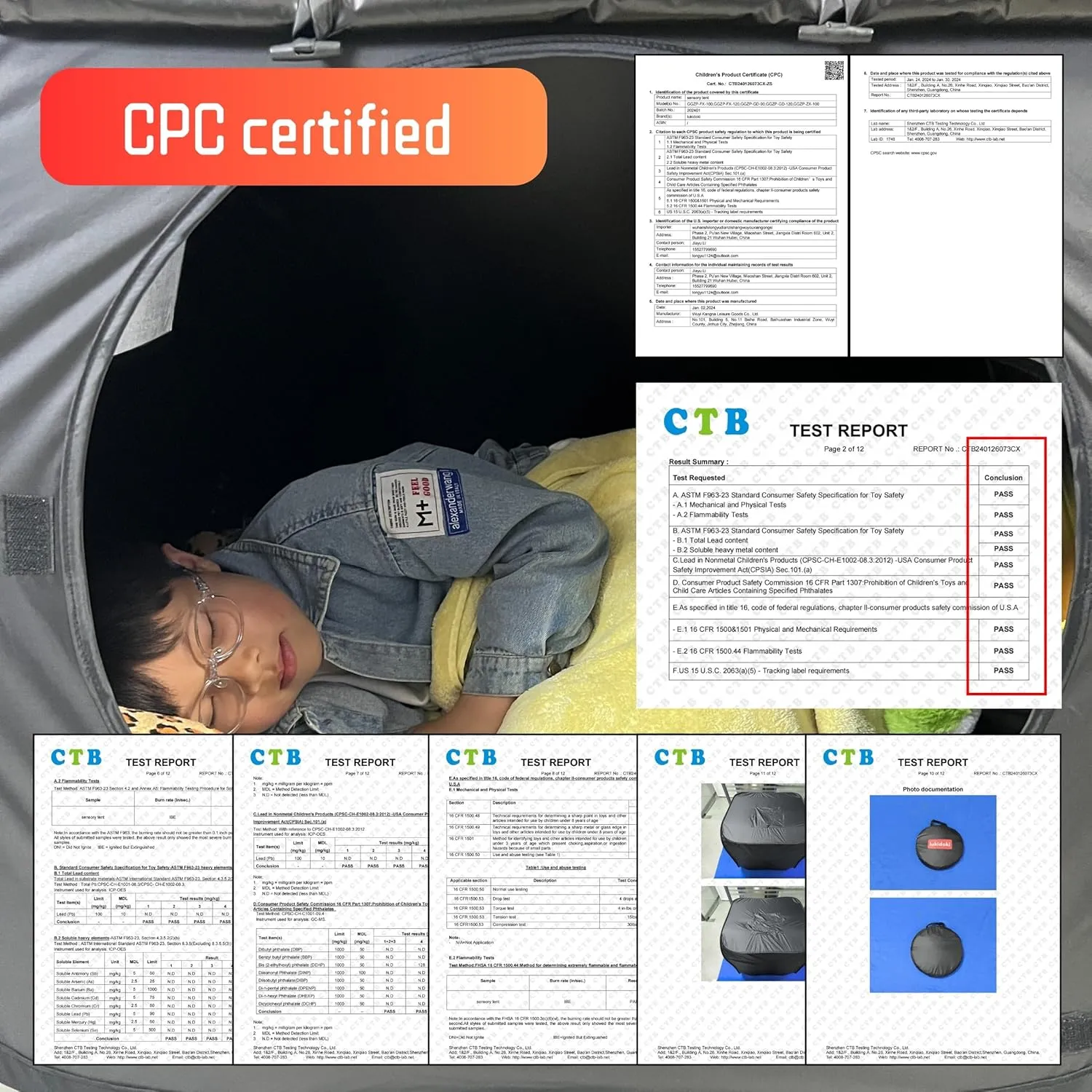Select PASS for E.1 Physical and Mechanical Requirements
Image resolution: width=1092 pixels, height=1092 pixels.
point(1003,629)
